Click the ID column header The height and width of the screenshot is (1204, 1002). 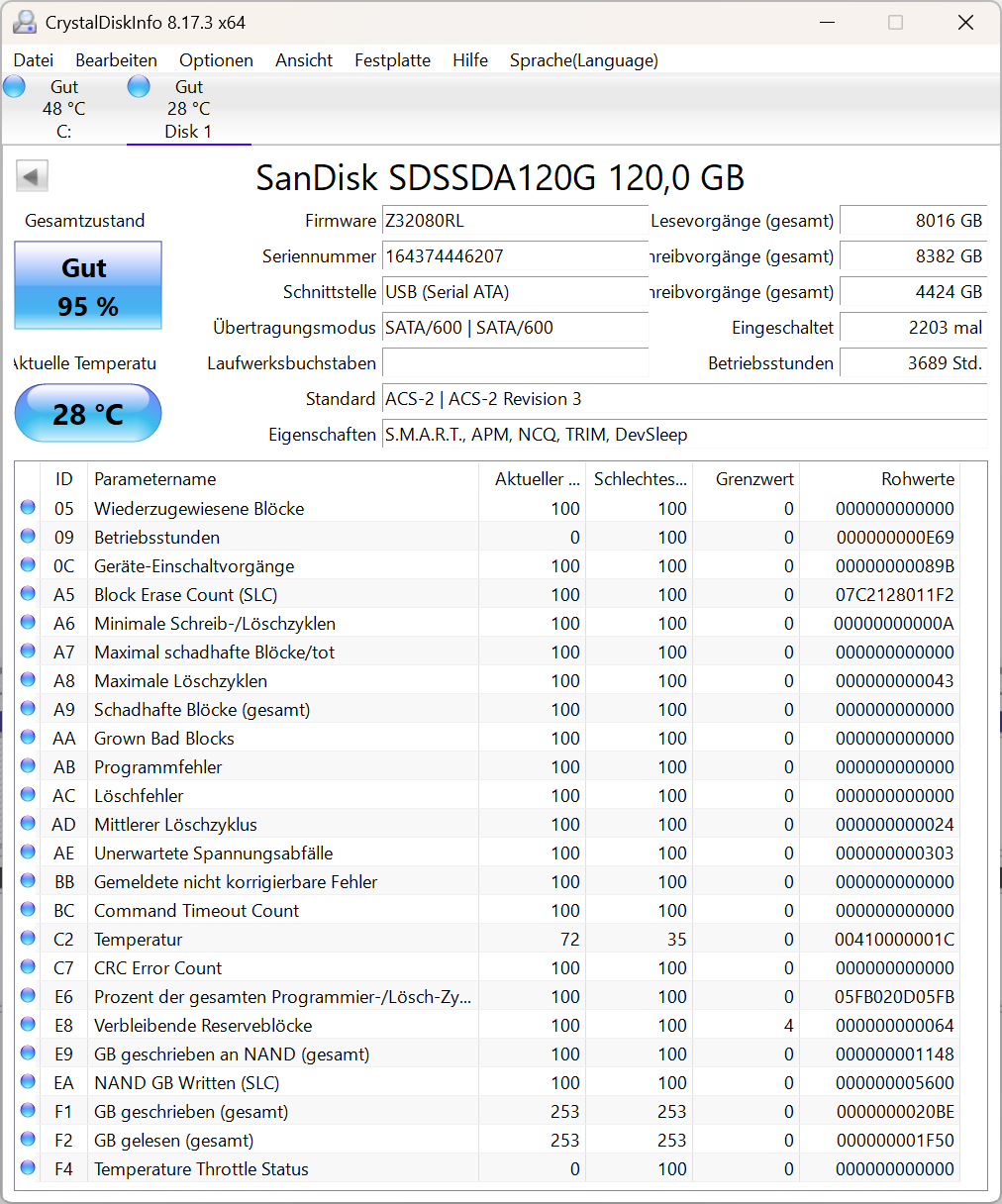(64, 479)
